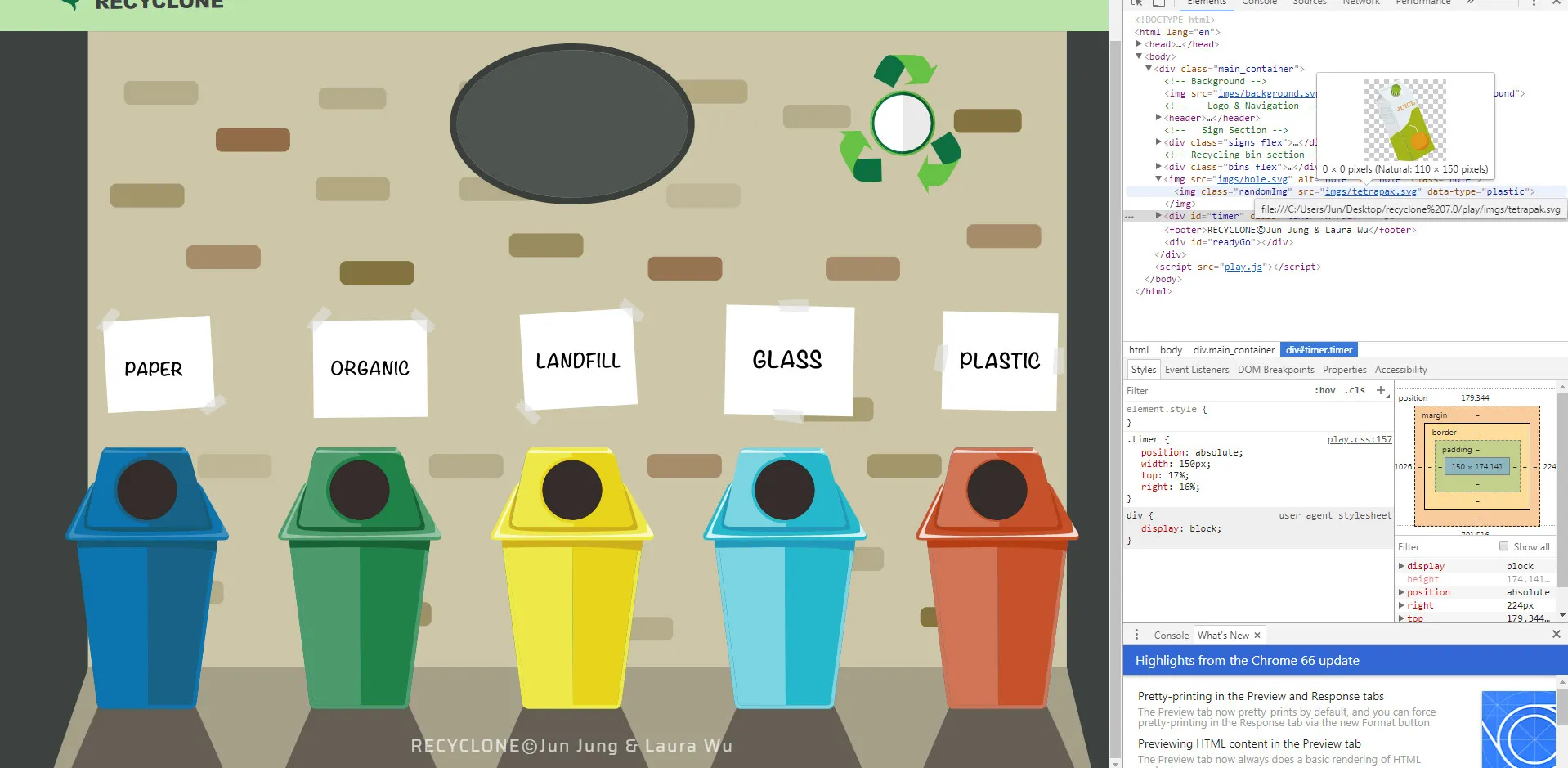
Task: Select the div.main_container breadcrumb
Action: (x=1234, y=350)
